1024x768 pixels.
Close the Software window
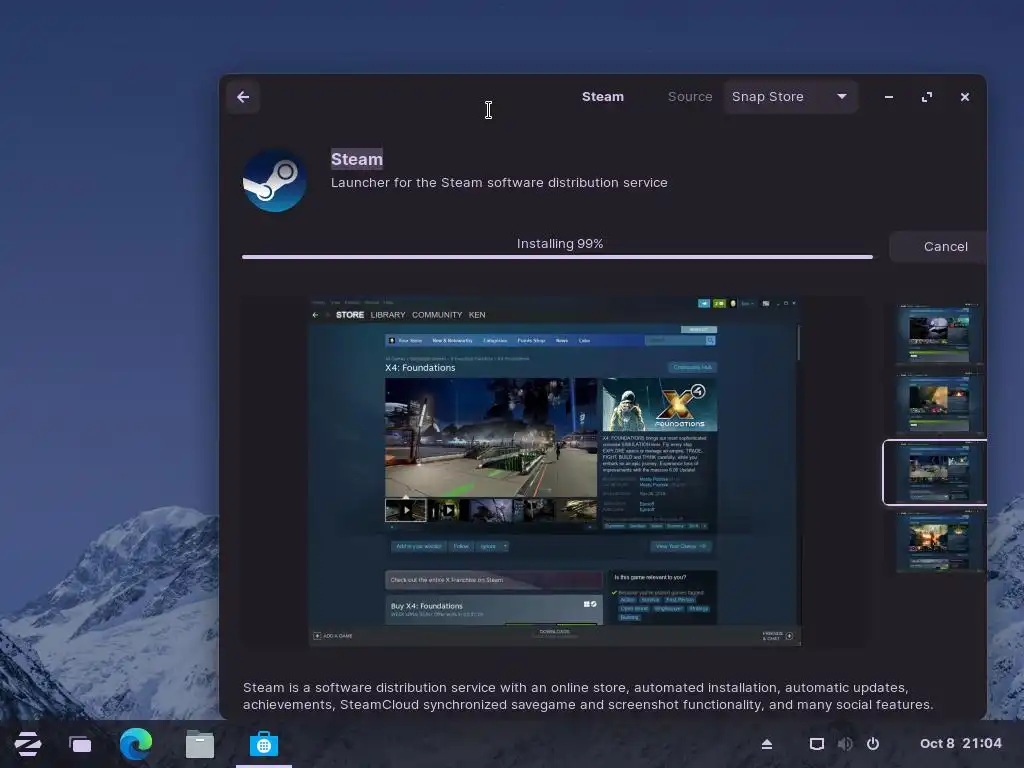pos(965,97)
